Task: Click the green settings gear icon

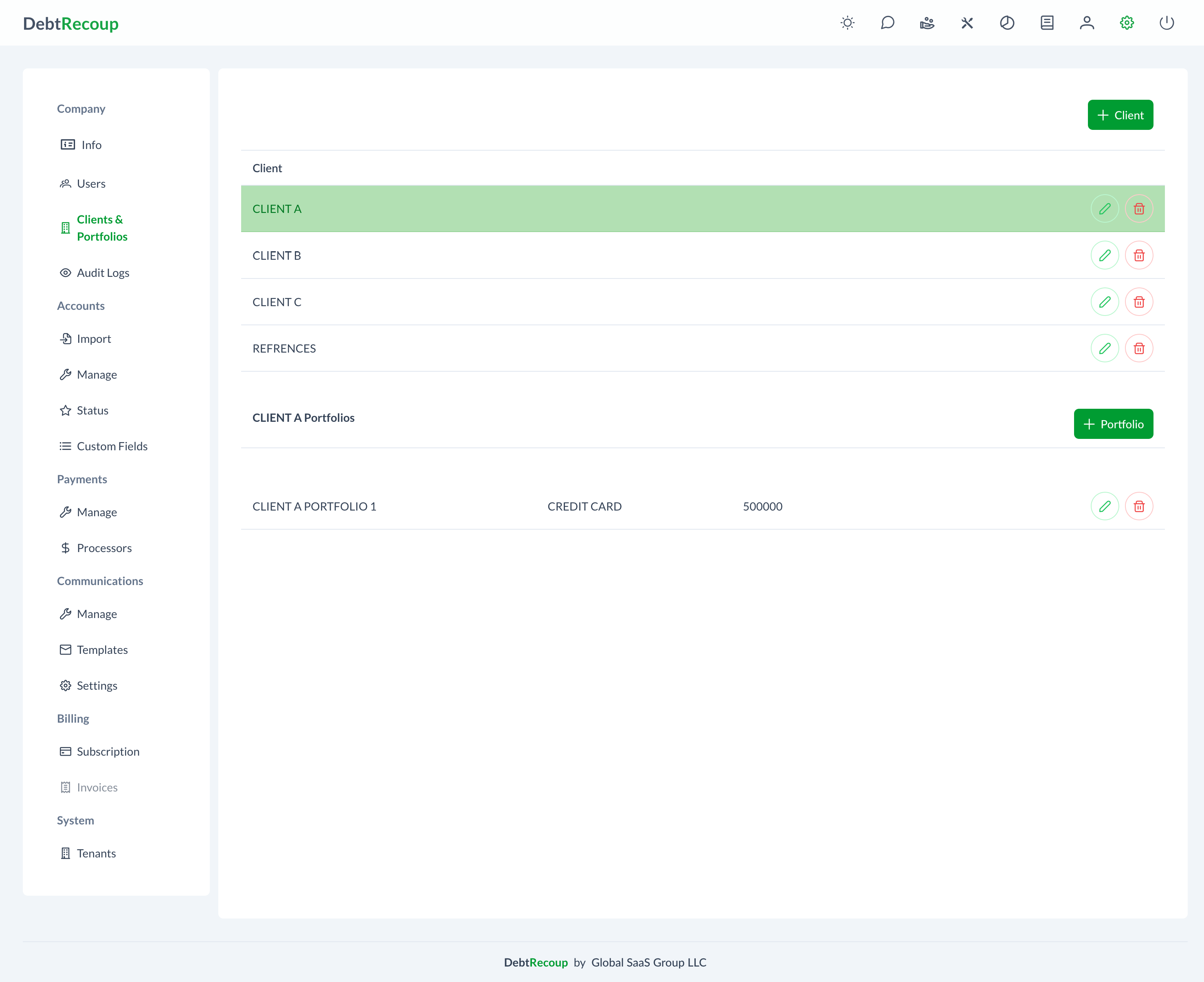Action: tap(1127, 23)
